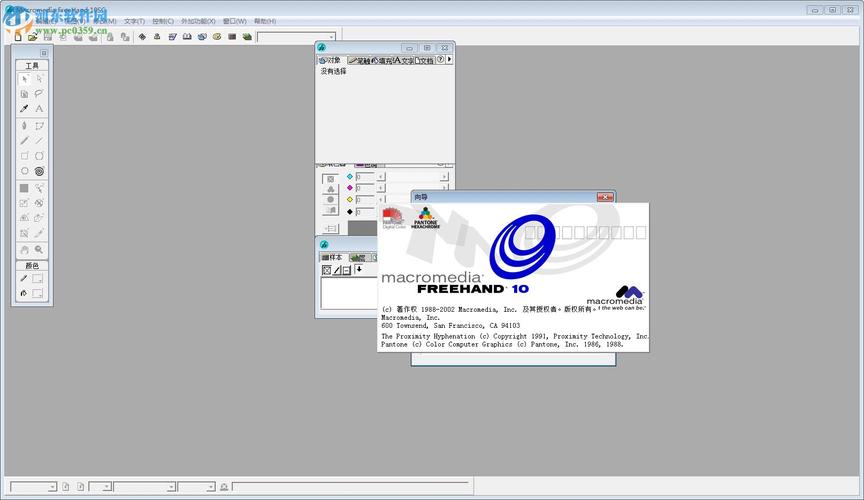Pick the Rectangle tool in toolbox
Viewport: 864px width, 500px height.
pyautogui.click(x=24, y=156)
